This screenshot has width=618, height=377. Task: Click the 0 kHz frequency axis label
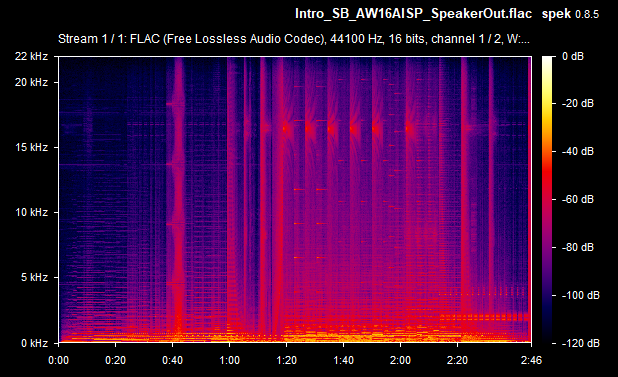tap(34, 343)
